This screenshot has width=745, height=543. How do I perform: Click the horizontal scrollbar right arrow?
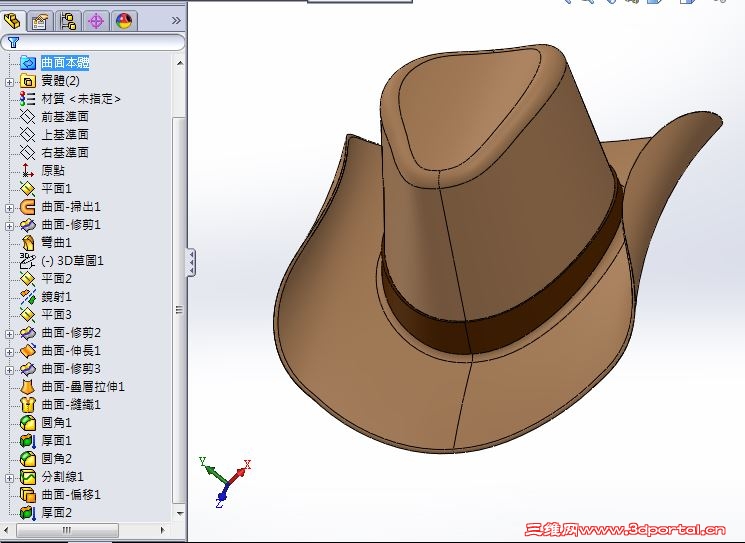tap(163, 530)
